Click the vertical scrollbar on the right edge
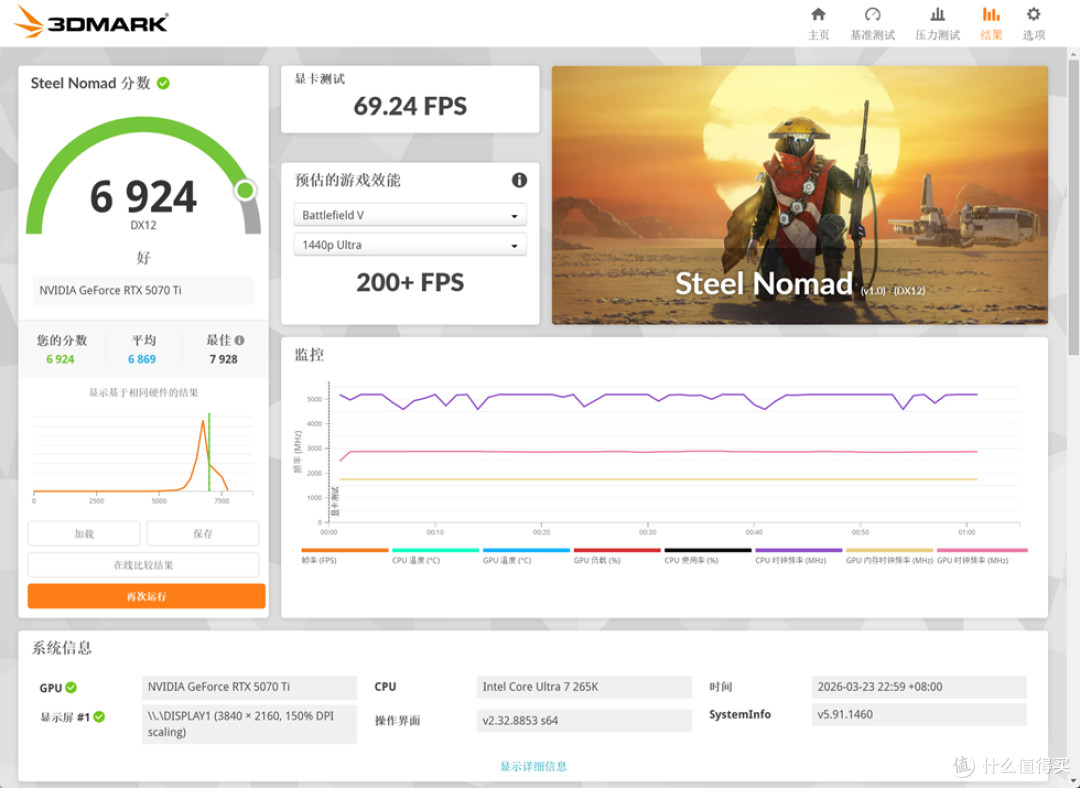Image resolution: width=1080 pixels, height=788 pixels. (x=1074, y=207)
